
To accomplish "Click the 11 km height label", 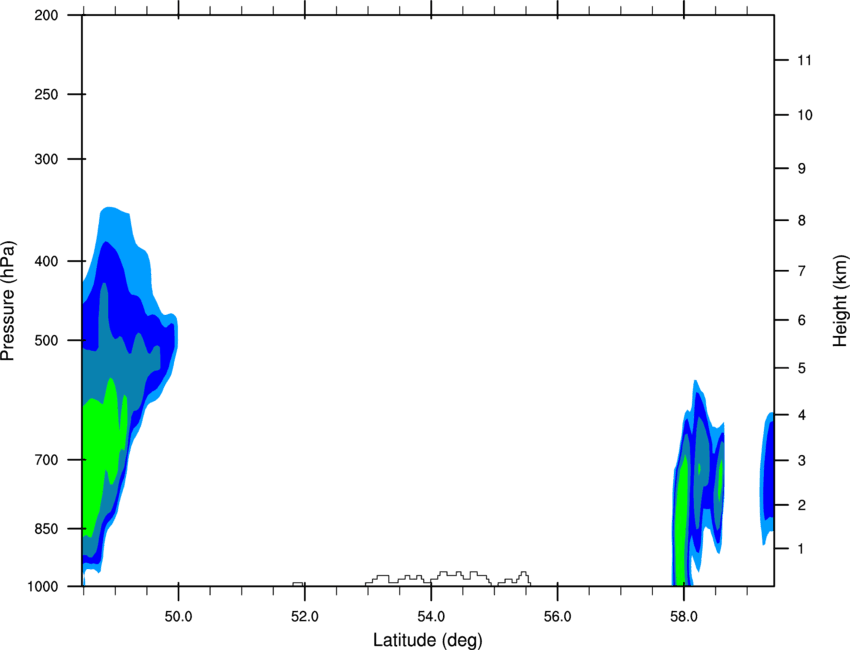I will point(804,60).
